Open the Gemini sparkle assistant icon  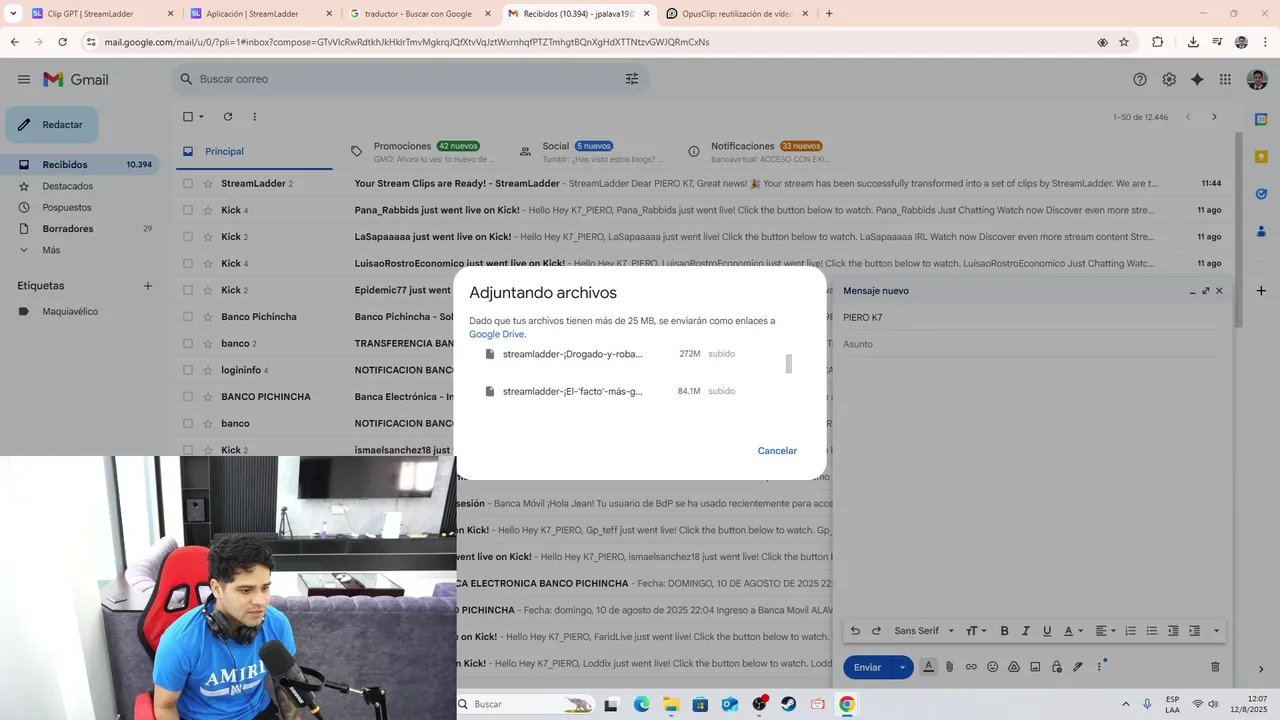pyautogui.click(x=1197, y=79)
